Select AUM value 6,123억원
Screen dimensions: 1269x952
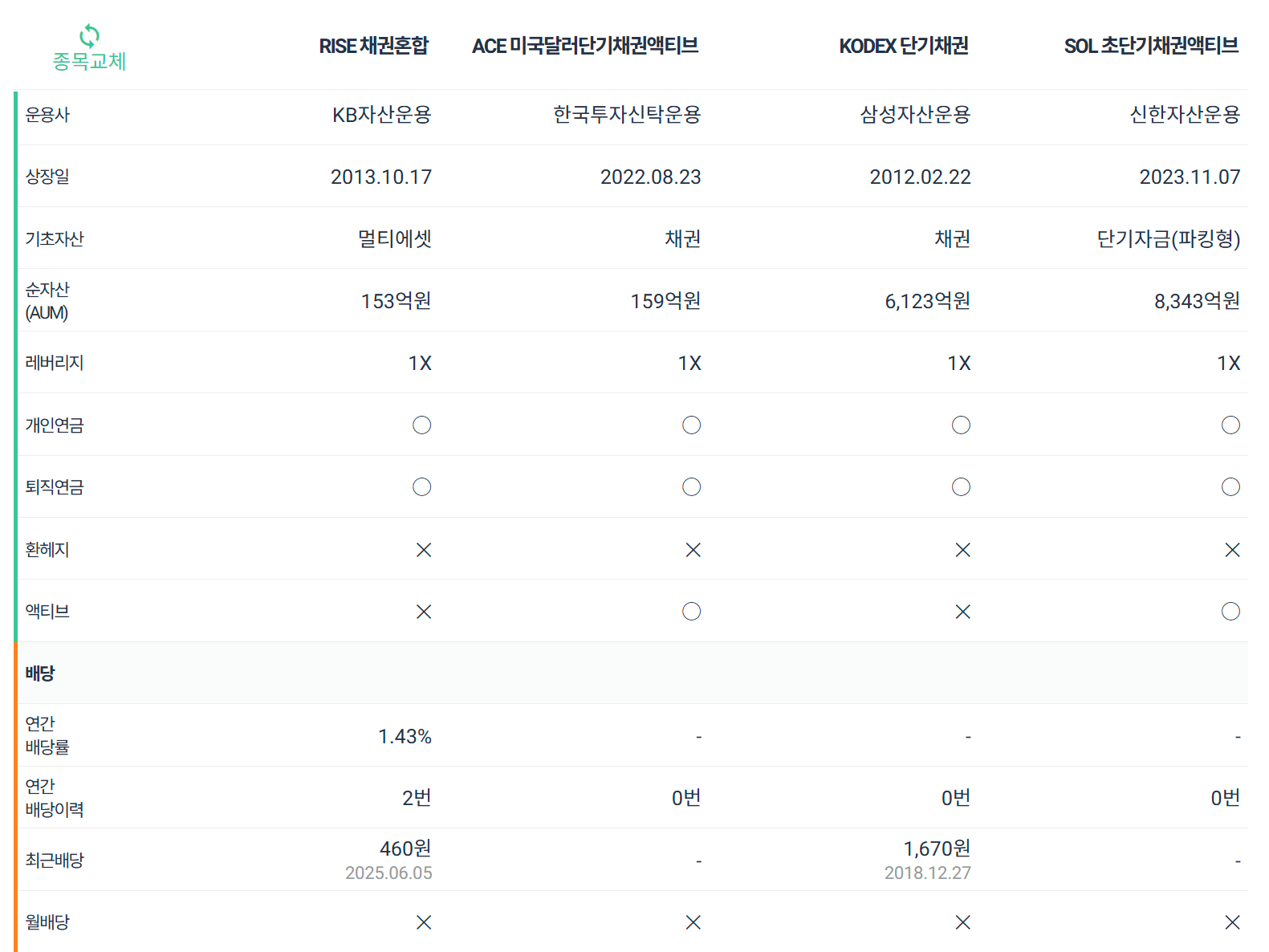(x=928, y=301)
